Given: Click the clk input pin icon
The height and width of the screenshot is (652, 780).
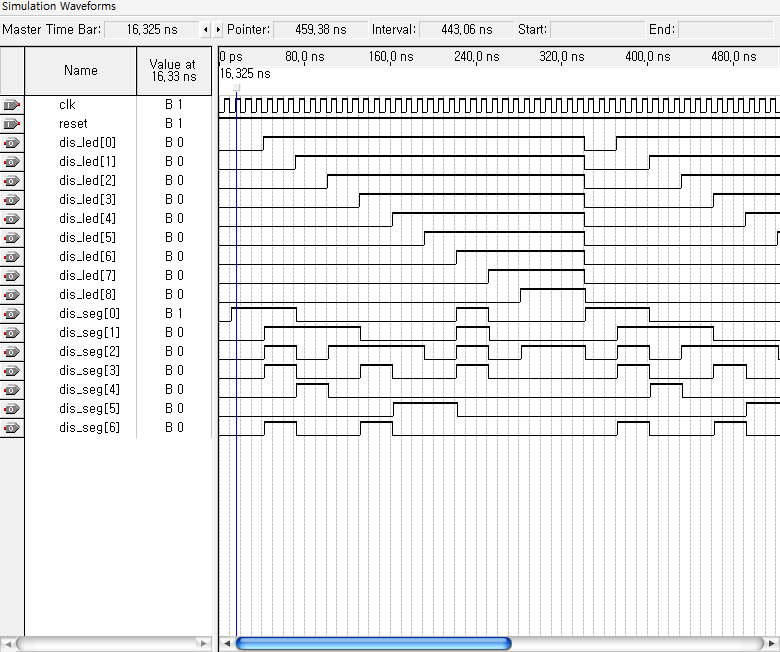Looking at the screenshot, I should point(12,105).
